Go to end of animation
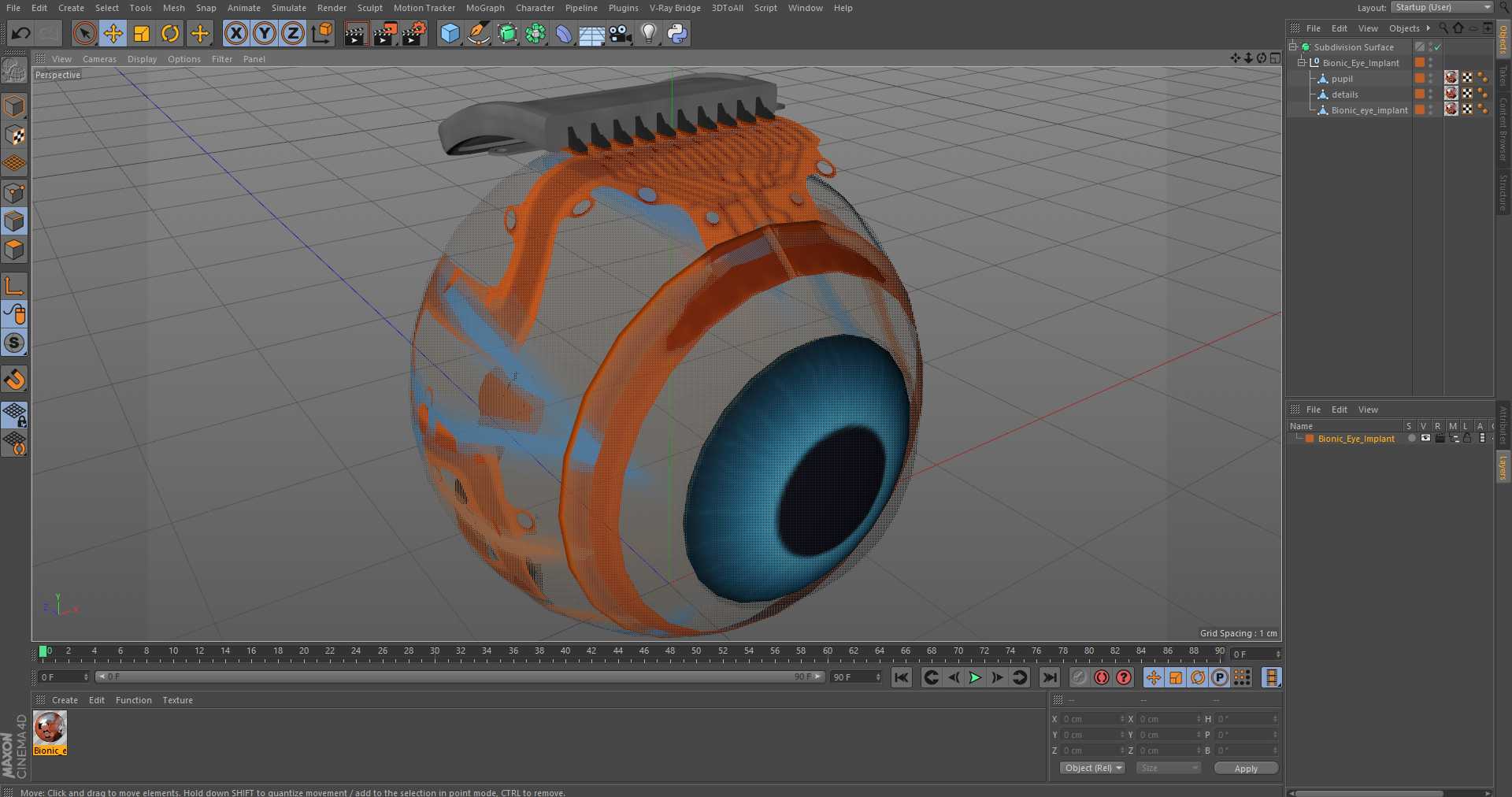The height and width of the screenshot is (797, 1512). pyautogui.click(x=1050, y=677)
